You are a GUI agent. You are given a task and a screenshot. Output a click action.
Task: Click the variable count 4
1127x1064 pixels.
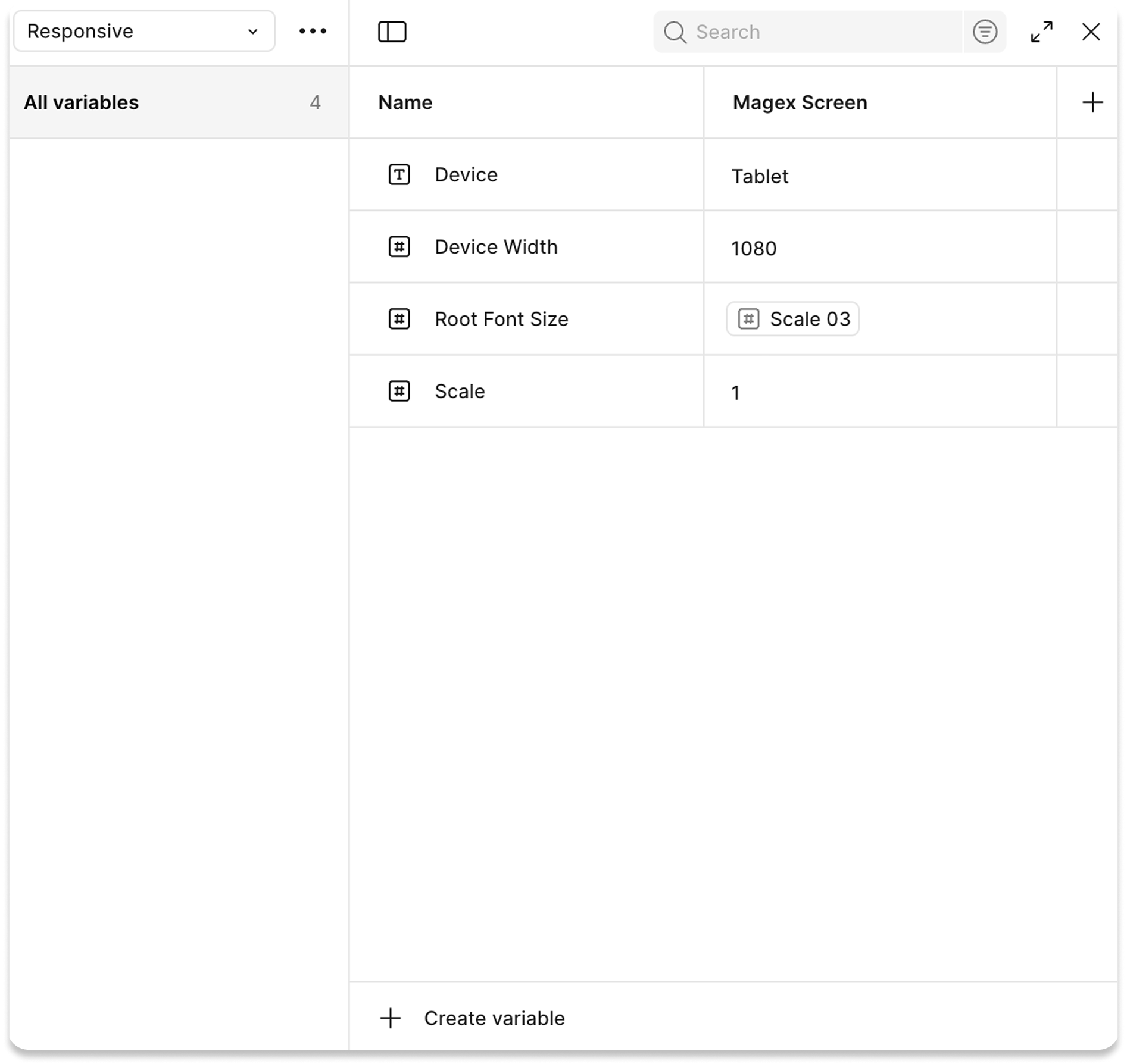point(315,102)
